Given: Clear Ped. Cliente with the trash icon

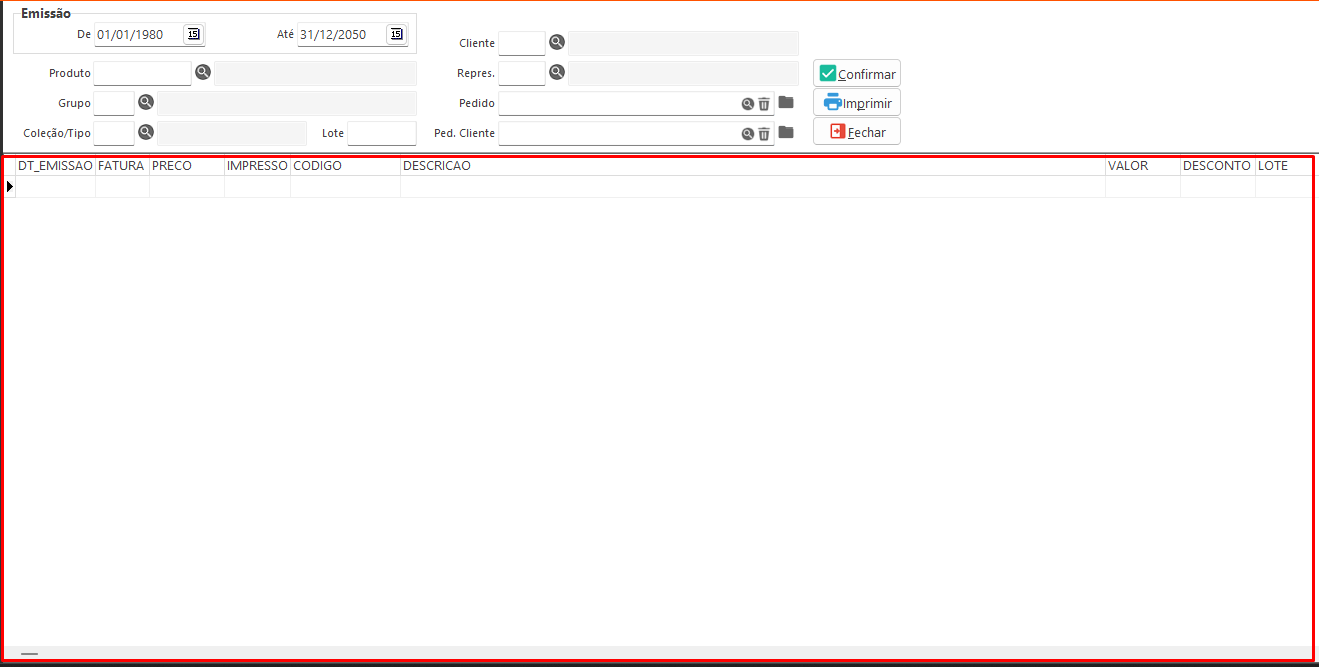Looking at the screenshot, I should click(x=764, y=133).
